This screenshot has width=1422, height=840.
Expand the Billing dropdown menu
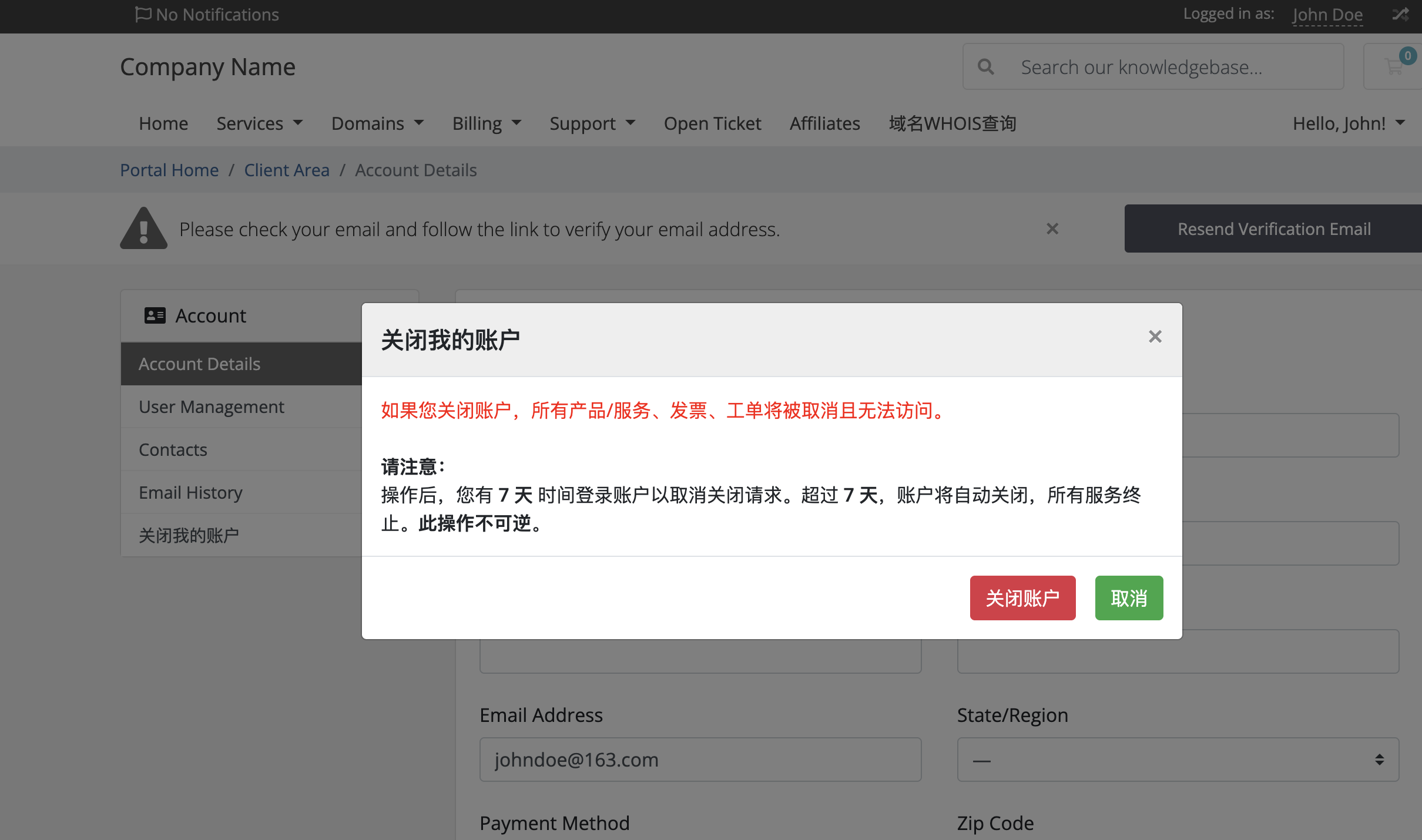click(x=487, y=123)
